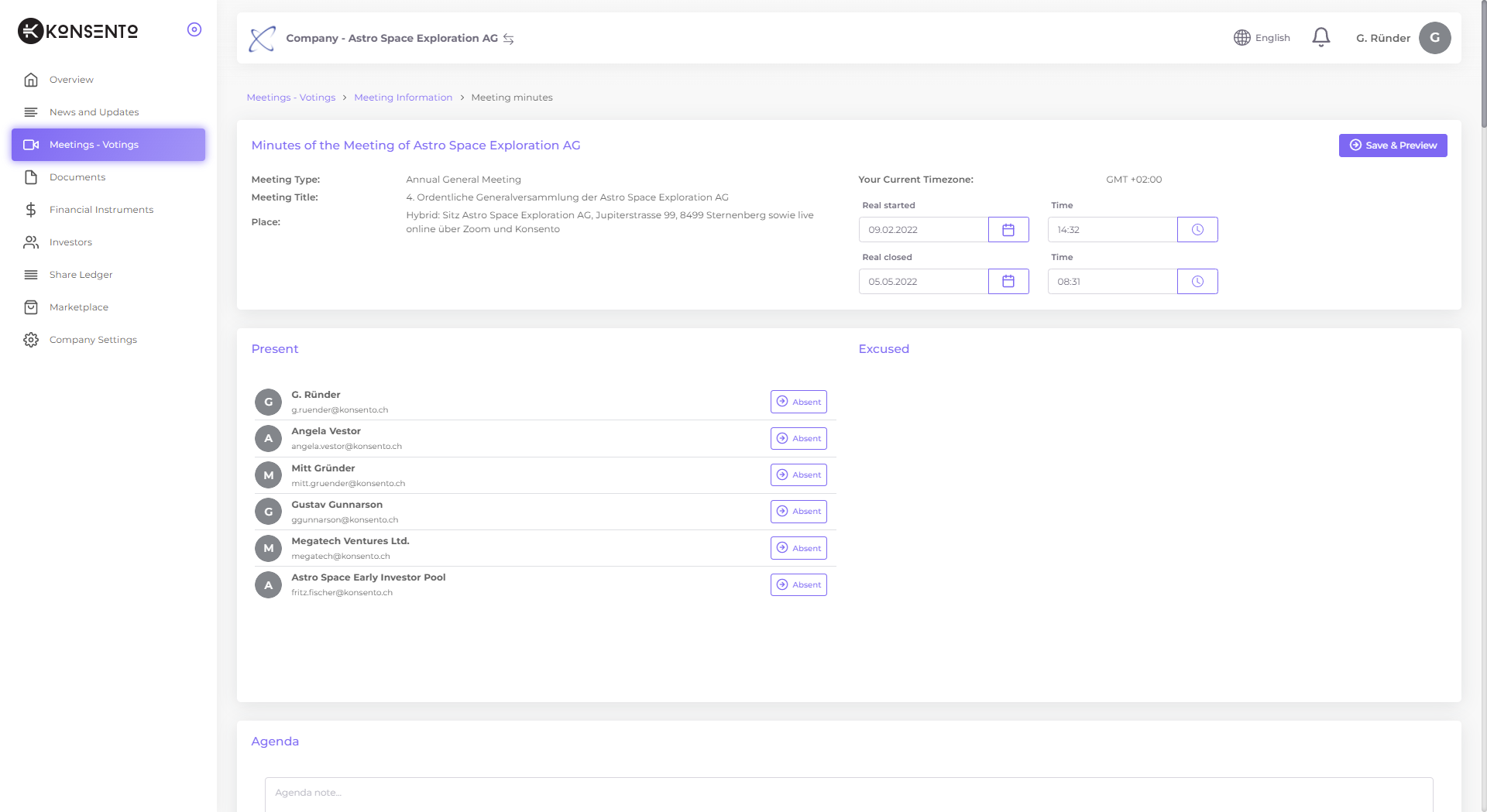1487x812 pixels.
Task: Open calendar picker for Real closed date
Action: (1008, 282)
